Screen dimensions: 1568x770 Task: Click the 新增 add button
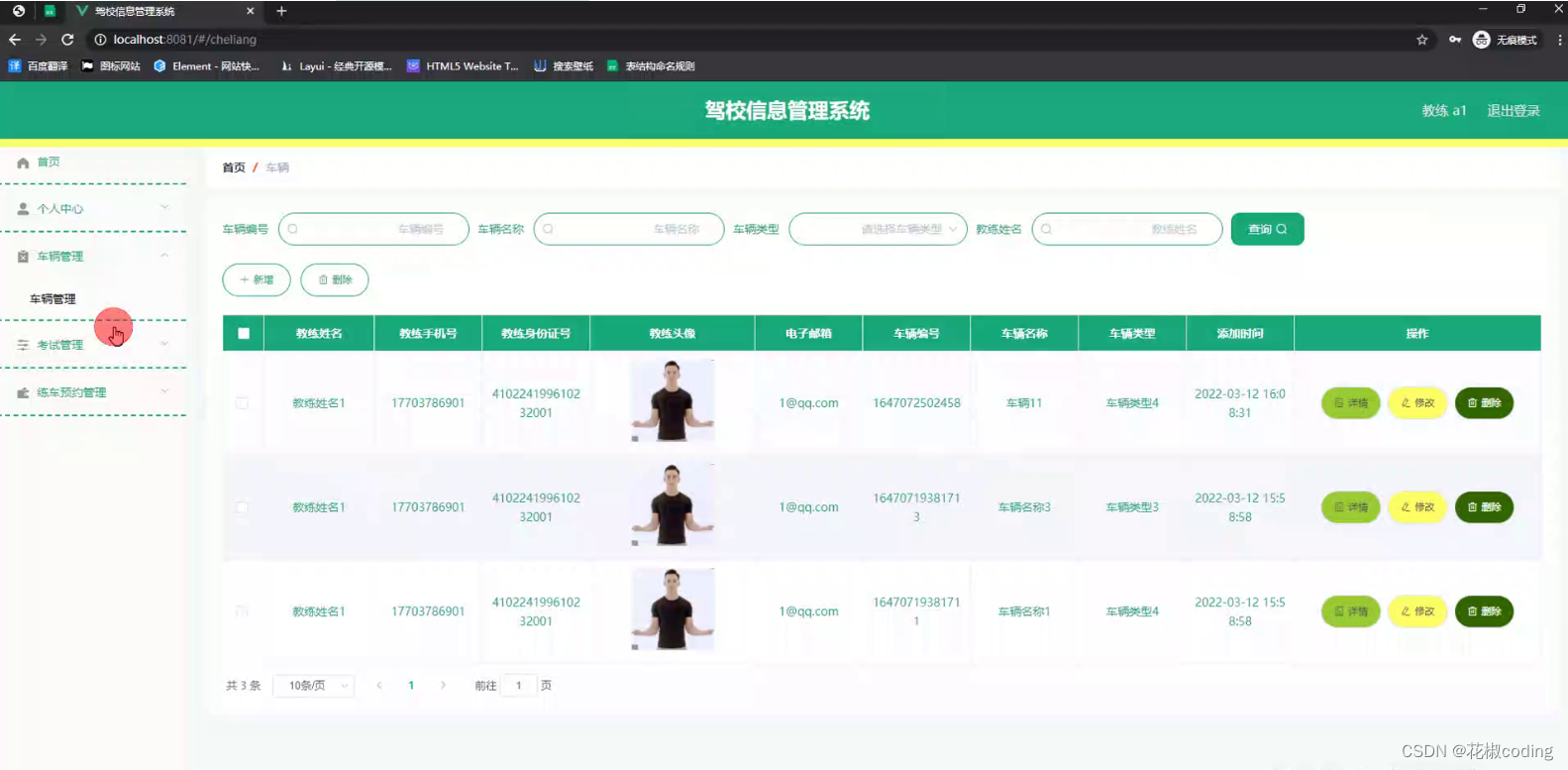pos(257,279)
